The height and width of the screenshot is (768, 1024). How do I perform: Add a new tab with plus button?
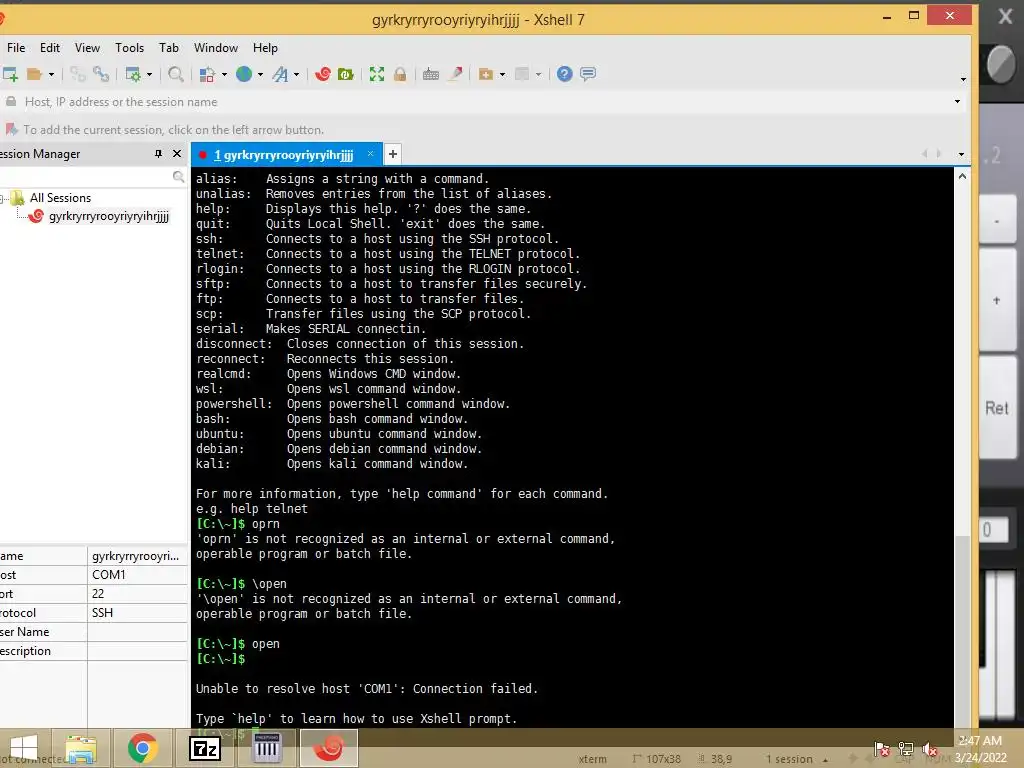point(392,154)
